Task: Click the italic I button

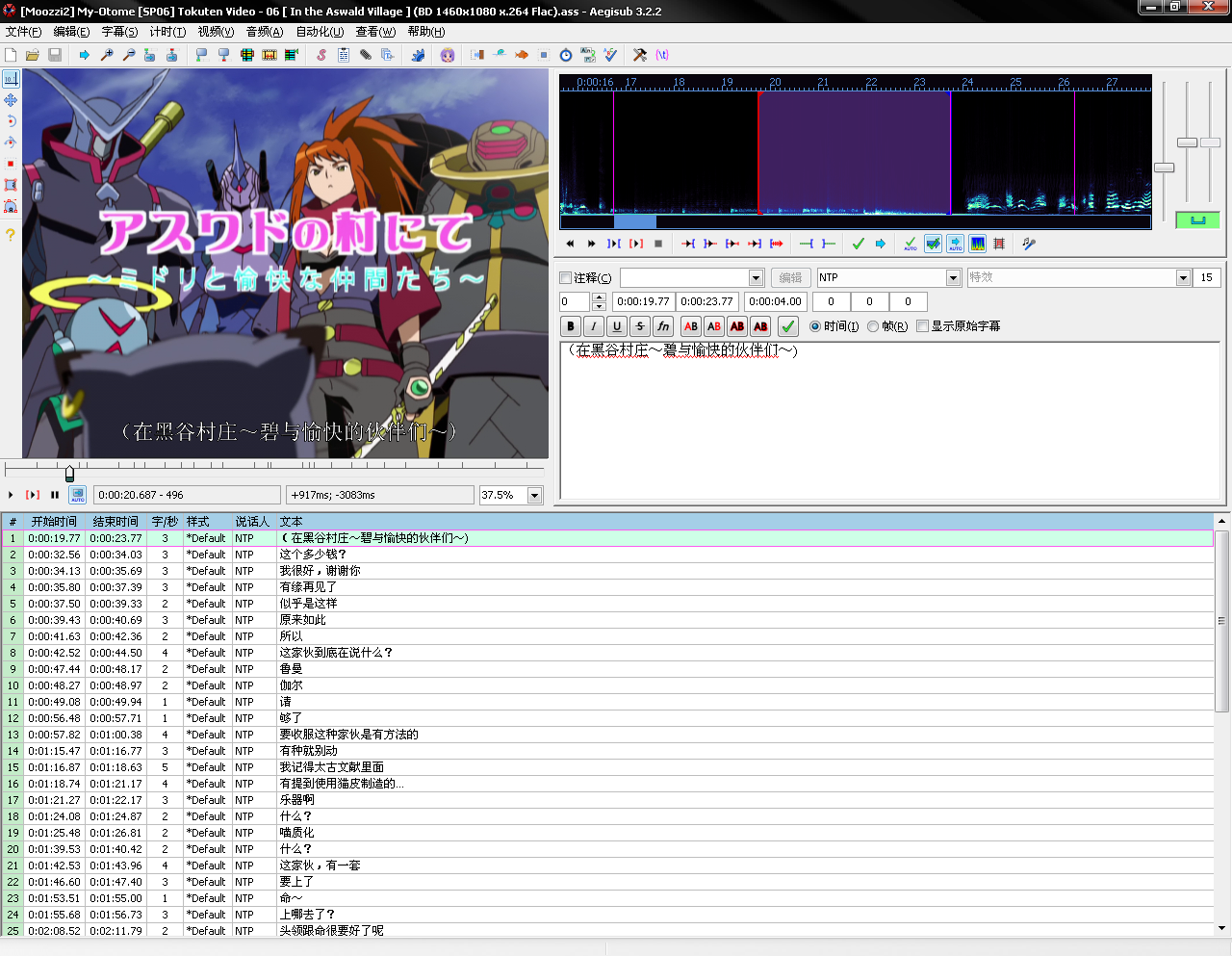Action: (x=594, y=326)
